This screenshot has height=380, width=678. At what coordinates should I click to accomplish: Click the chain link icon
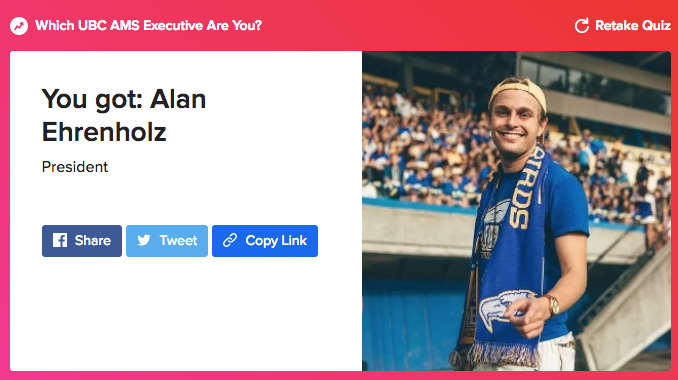[230, 240]
